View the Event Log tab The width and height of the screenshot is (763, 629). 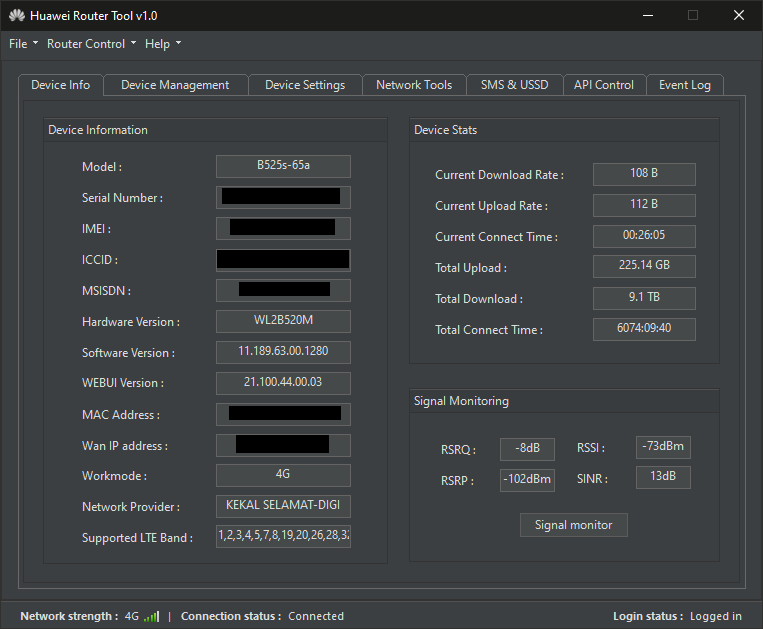tap(685, 85)
